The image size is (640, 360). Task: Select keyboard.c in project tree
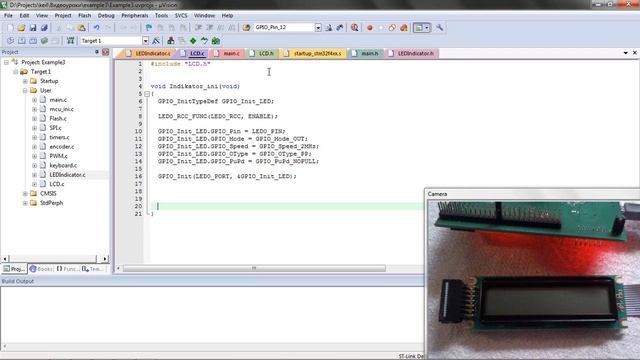(63, 165)
